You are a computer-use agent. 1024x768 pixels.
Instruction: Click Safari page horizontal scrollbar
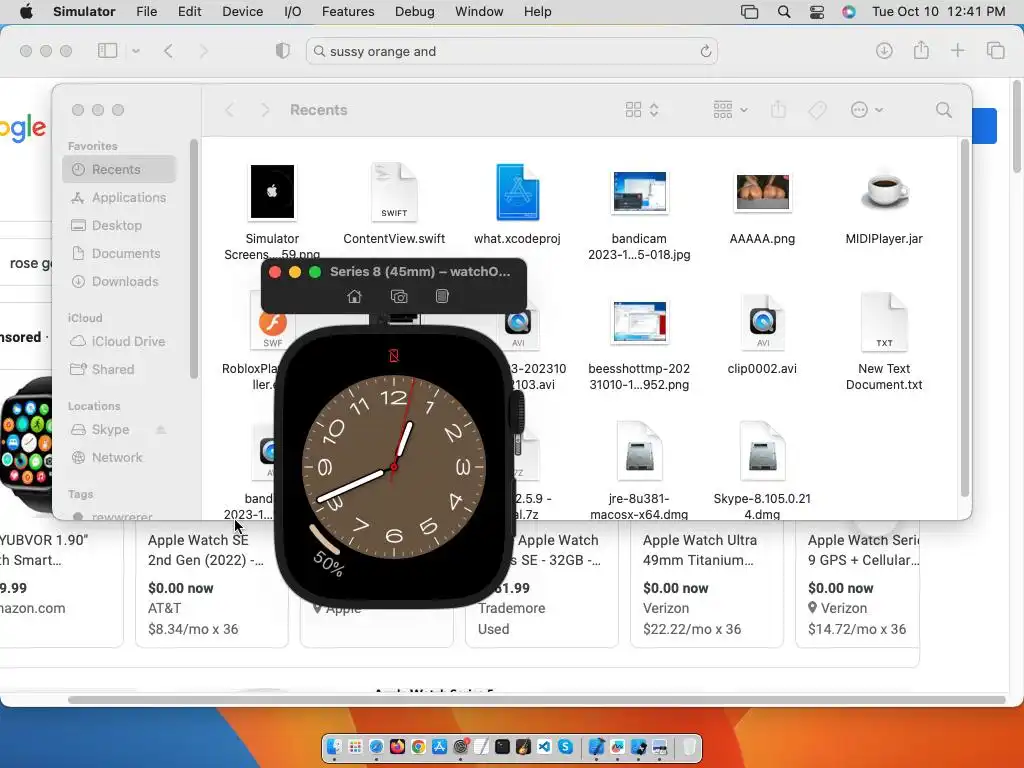(x=536, y=700)
